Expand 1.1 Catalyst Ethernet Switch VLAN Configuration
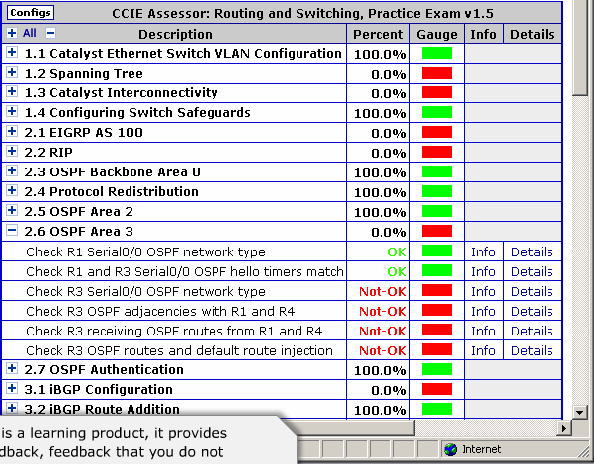Screen dimensions: 594x464 click(x=12, y=52)
